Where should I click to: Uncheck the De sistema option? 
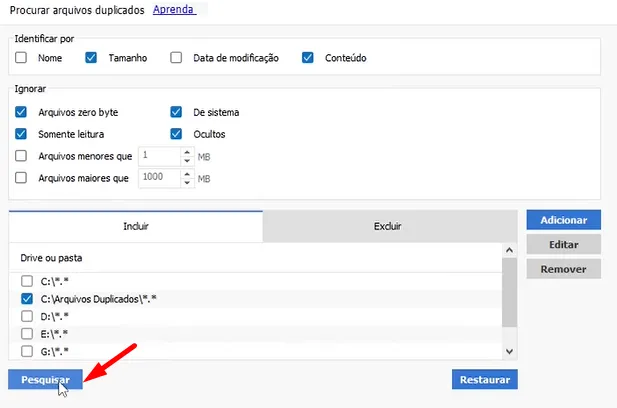[176, 112]
